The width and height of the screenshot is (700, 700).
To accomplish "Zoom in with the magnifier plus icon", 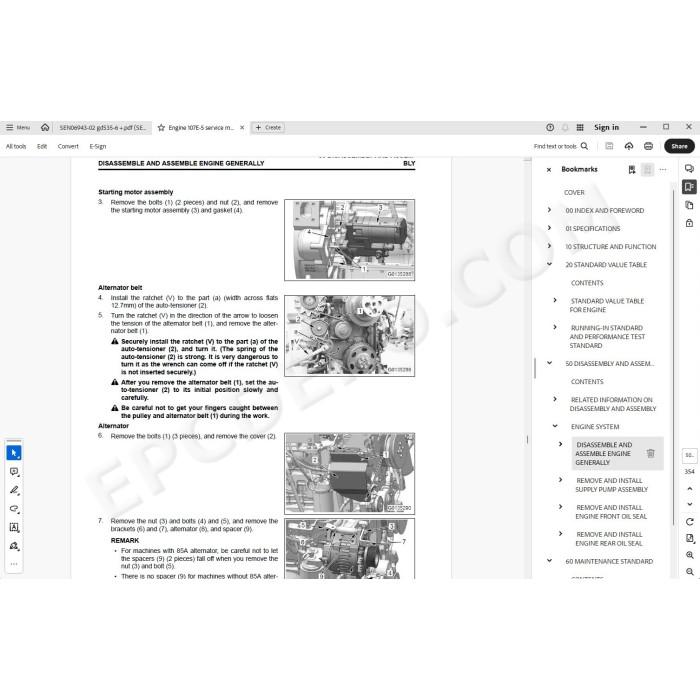I will [689, 555].
